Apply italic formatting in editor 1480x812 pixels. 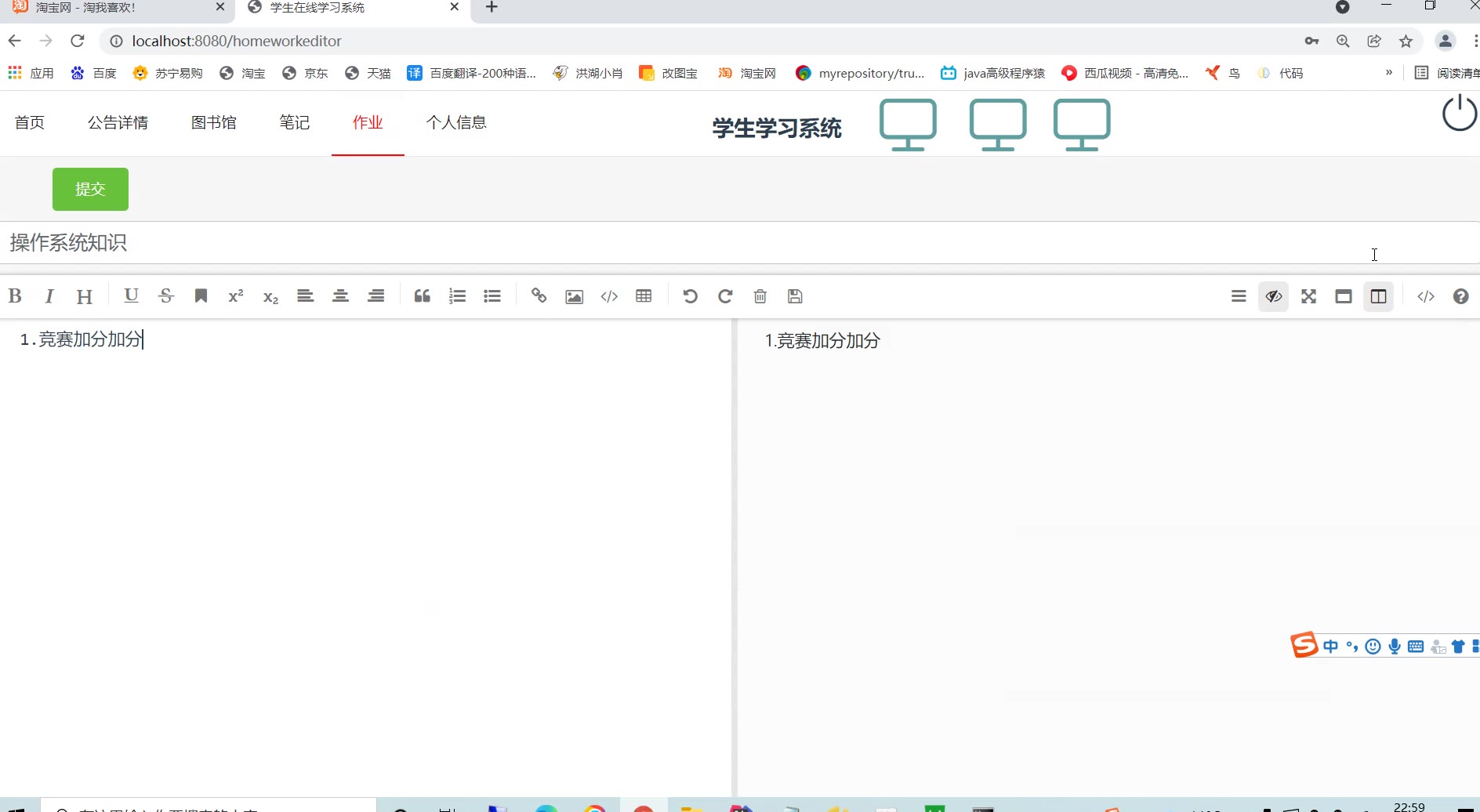pos(49,296)
